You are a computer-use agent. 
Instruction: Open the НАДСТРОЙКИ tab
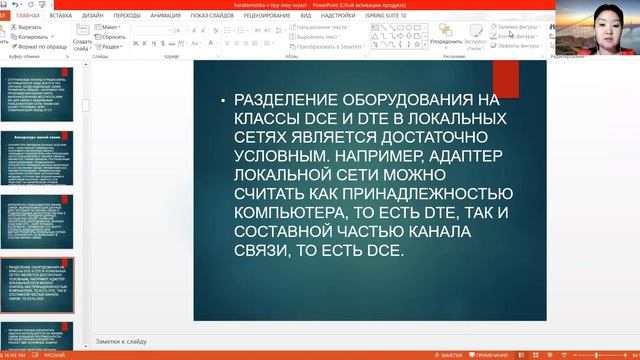tap(338, 16)
